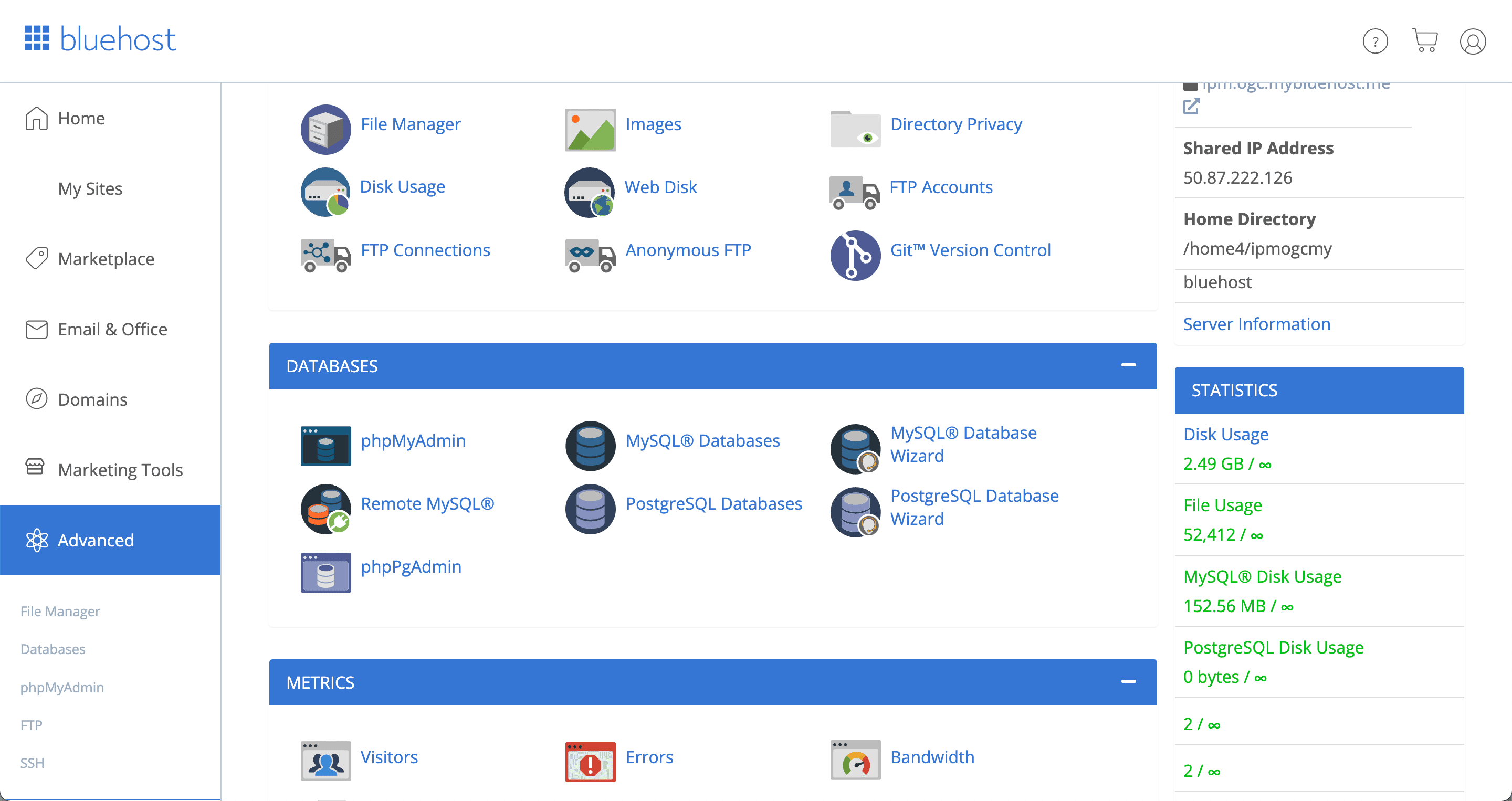
Task: Click the Errors alert icon
Action: coord(591,761)
